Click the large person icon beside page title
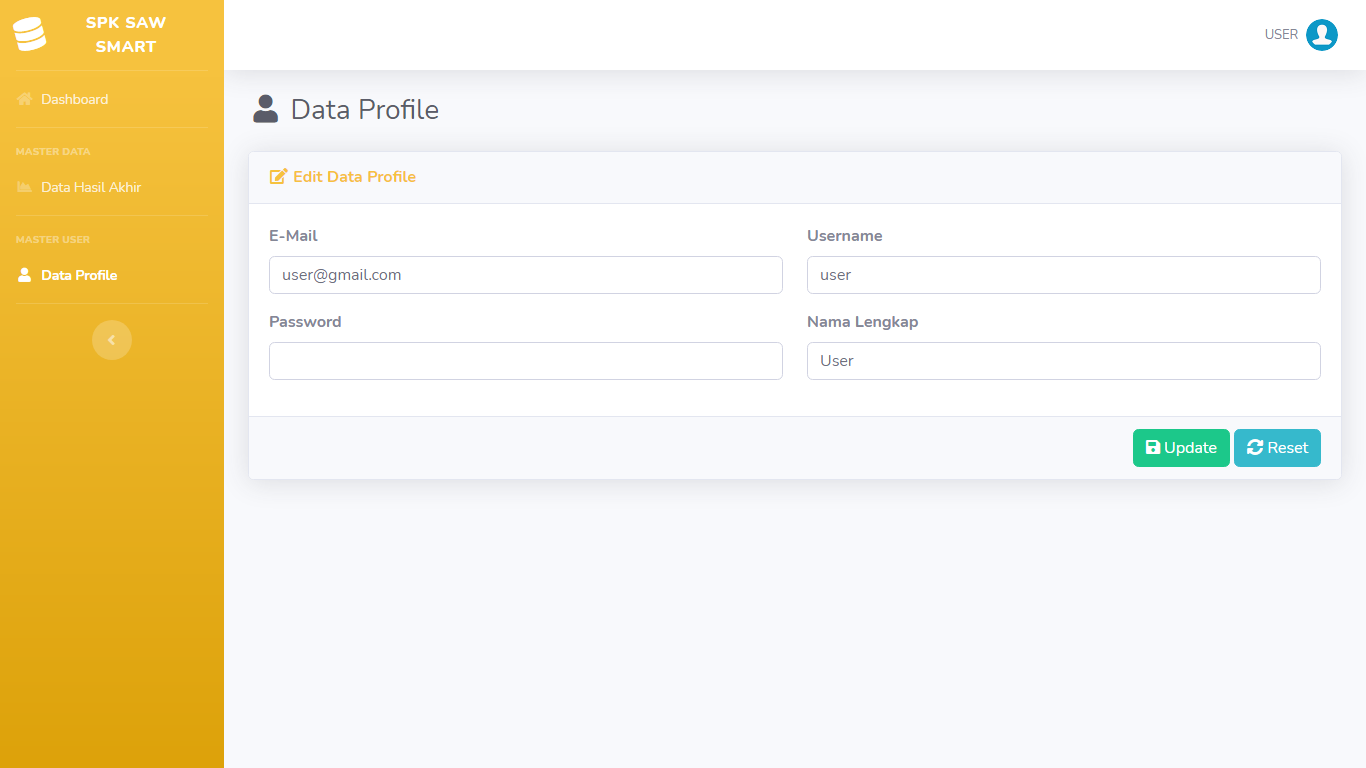The height and width of the screenshot is (768, 1366). (265, 109)
